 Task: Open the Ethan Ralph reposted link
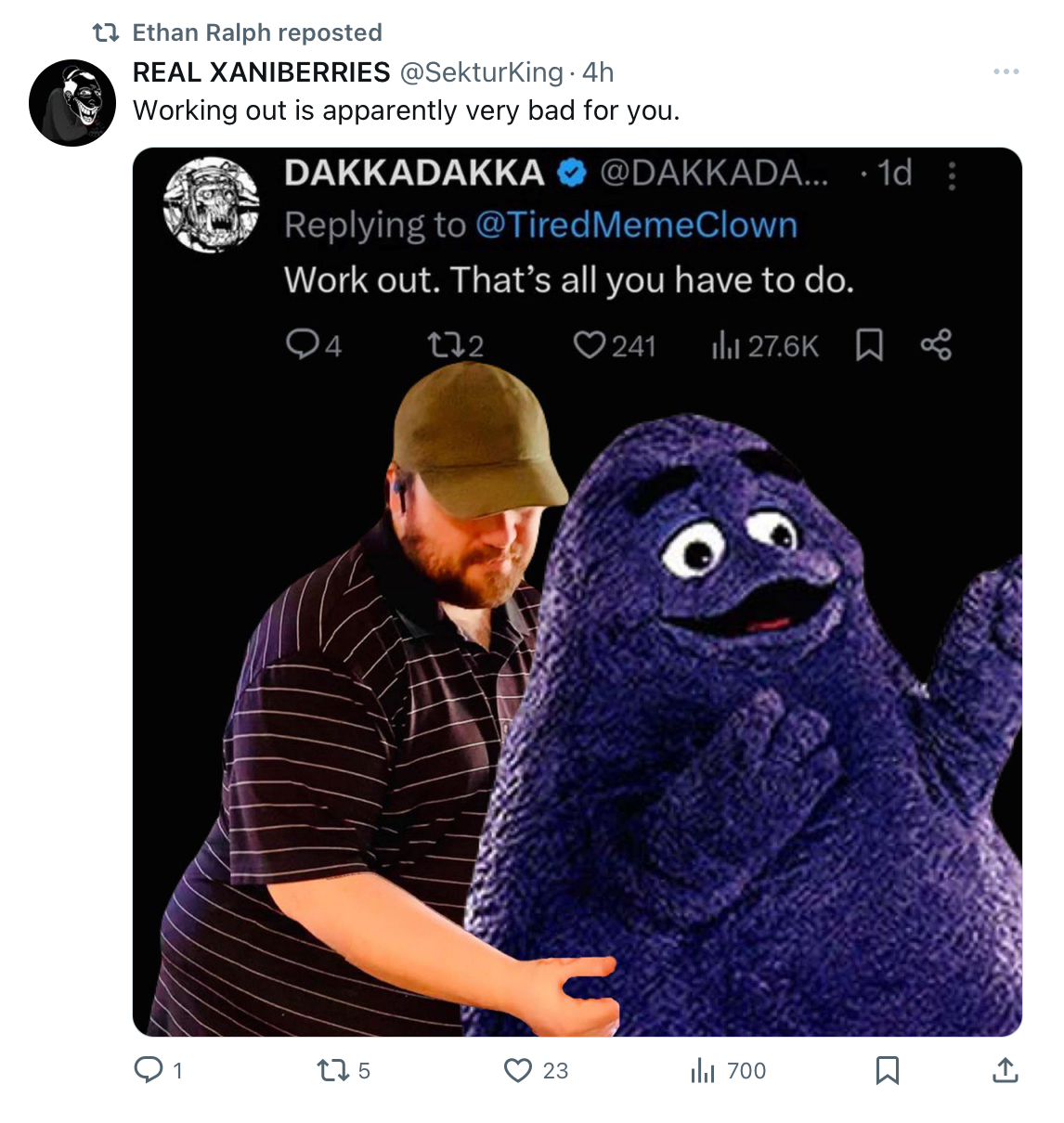(257, 32)
